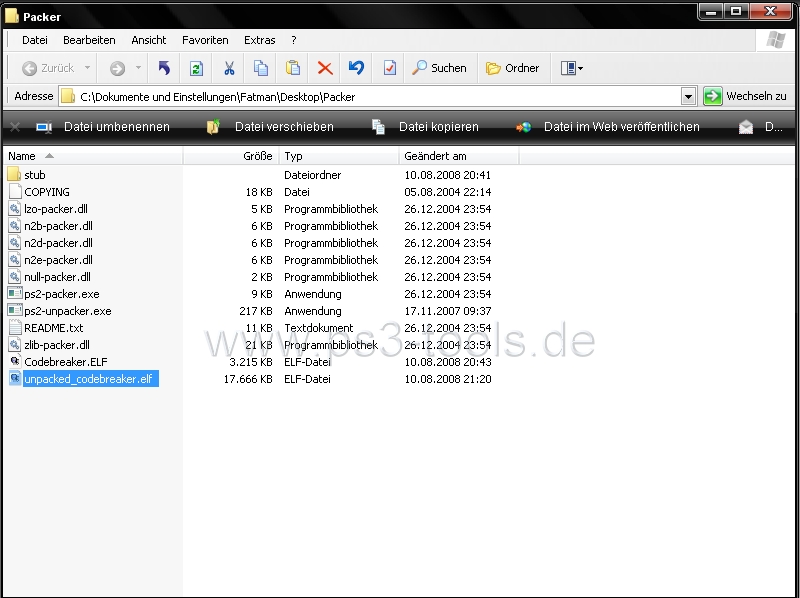Click the scissors cut icon
Viewport: 800px width, 598px height.
(x=229, y=68)
